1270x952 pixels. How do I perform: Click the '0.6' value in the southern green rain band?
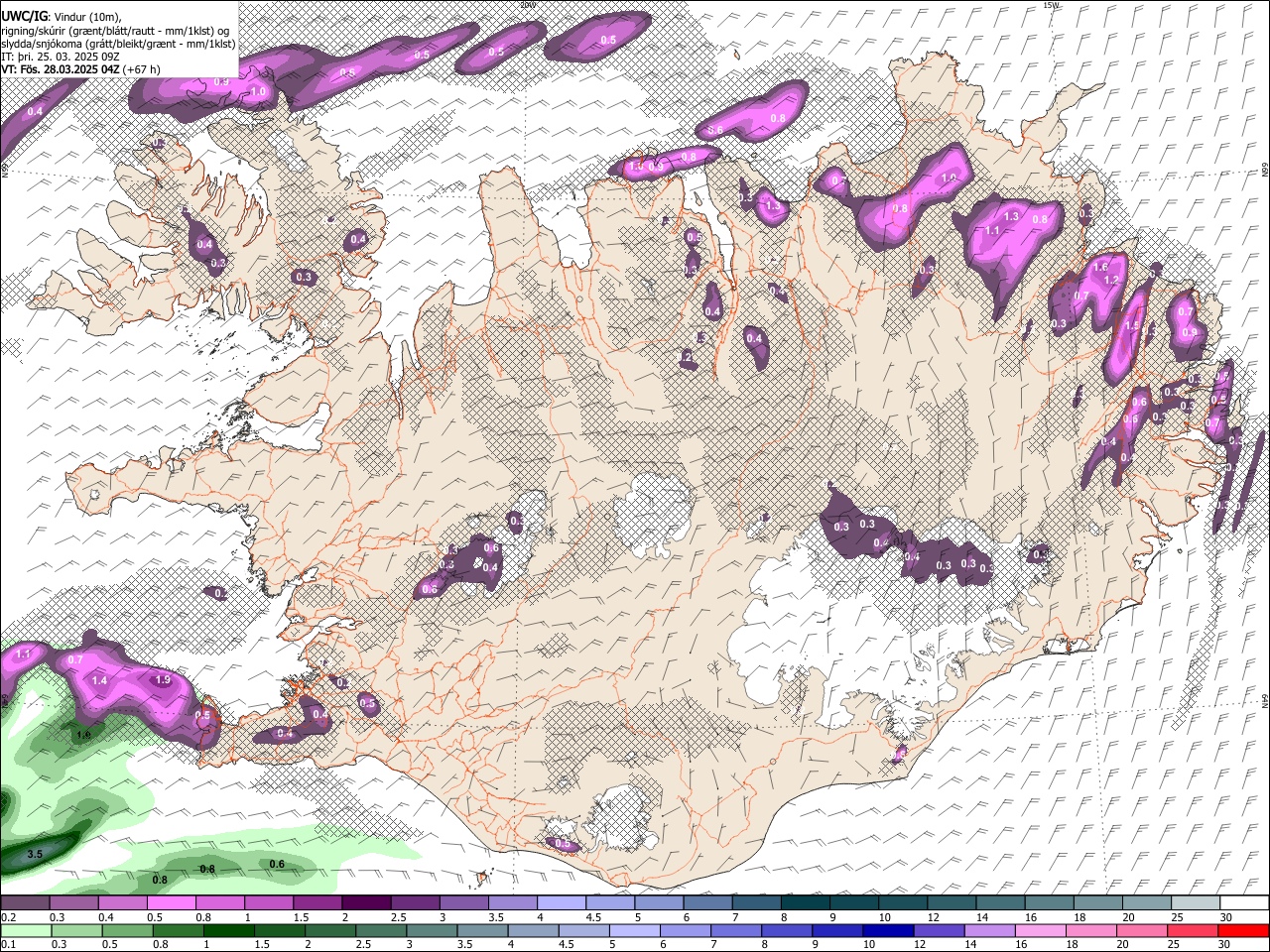point(278,865)
